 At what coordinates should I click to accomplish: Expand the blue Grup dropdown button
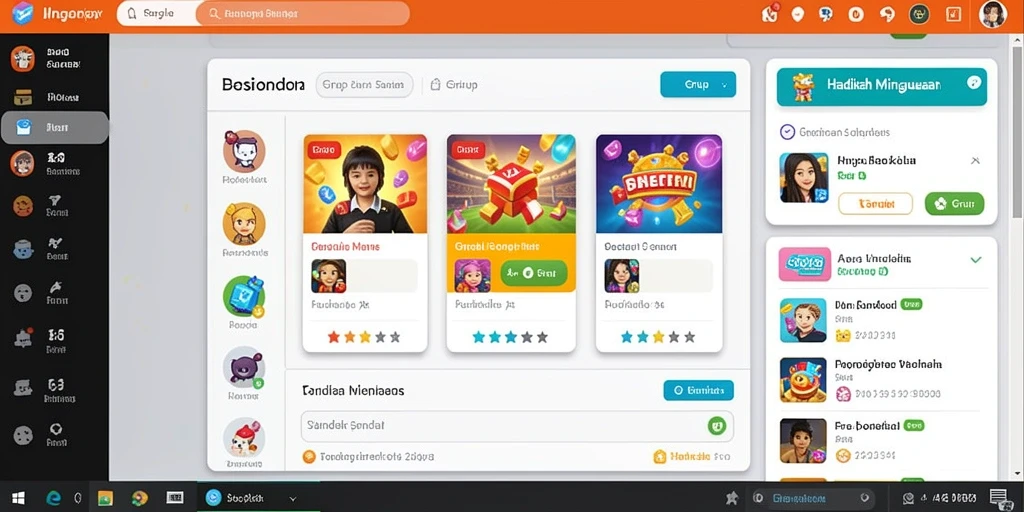(x=698, y=84)
